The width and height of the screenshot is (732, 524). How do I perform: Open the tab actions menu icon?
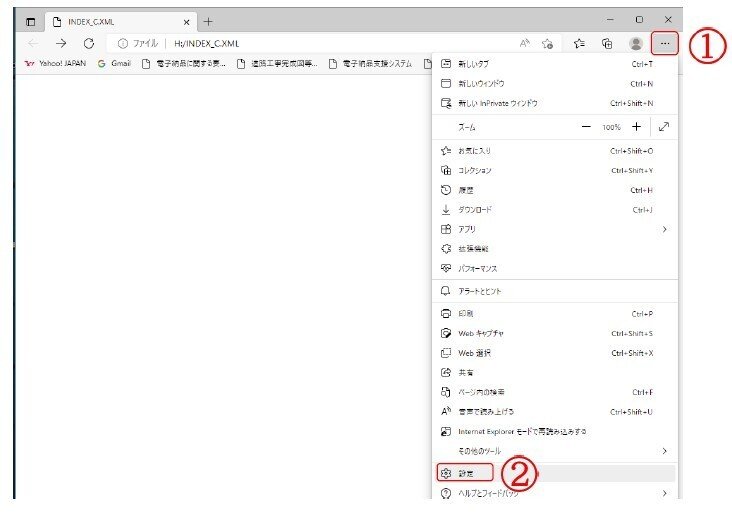click(x=30, y=22)
